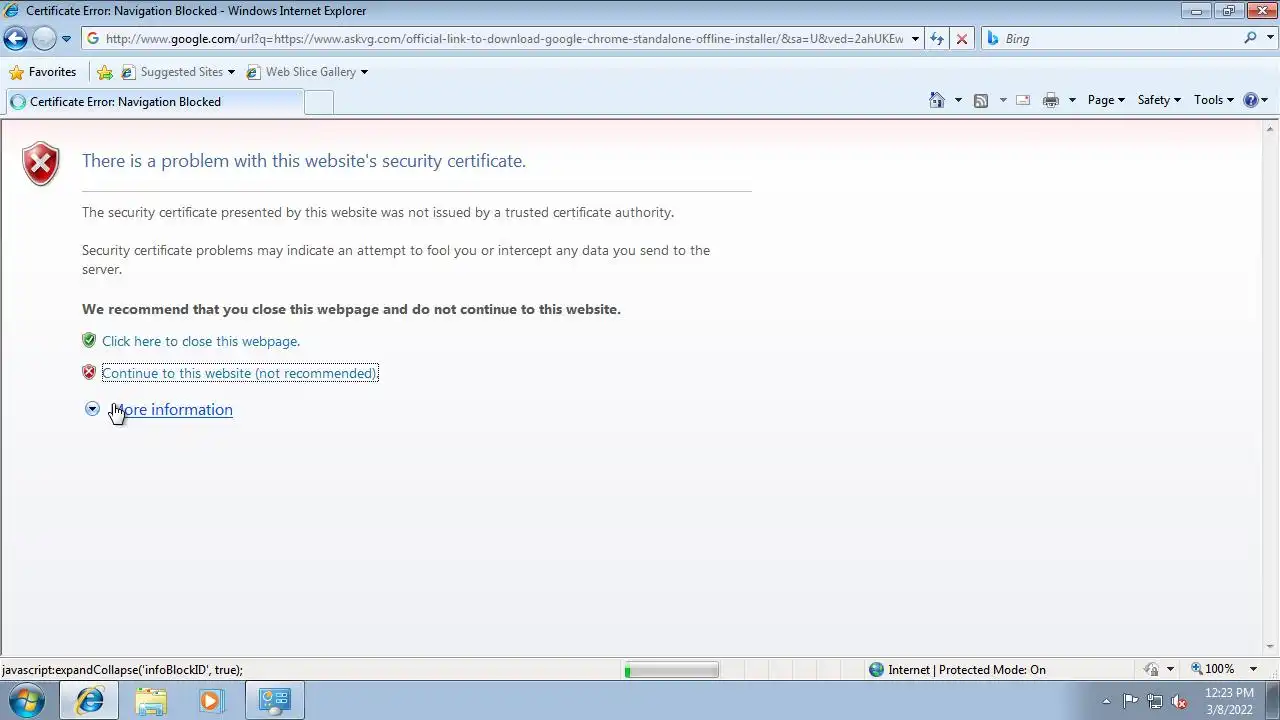Screen dimensions: 1280x720
Task: Open the Web Slice Gallery link
Action: (307, 72)
